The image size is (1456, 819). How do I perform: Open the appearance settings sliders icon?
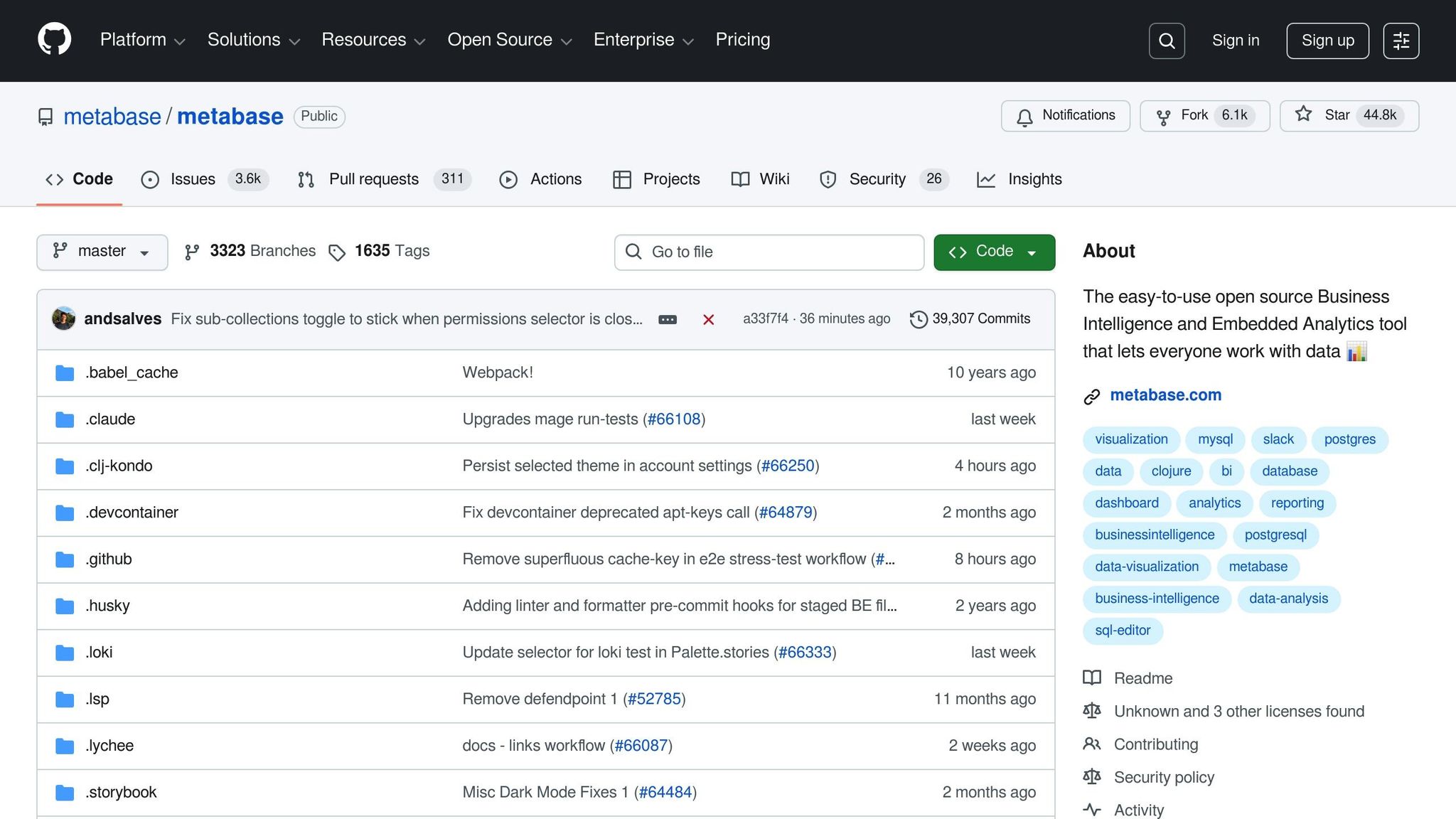pos(1401,41)
